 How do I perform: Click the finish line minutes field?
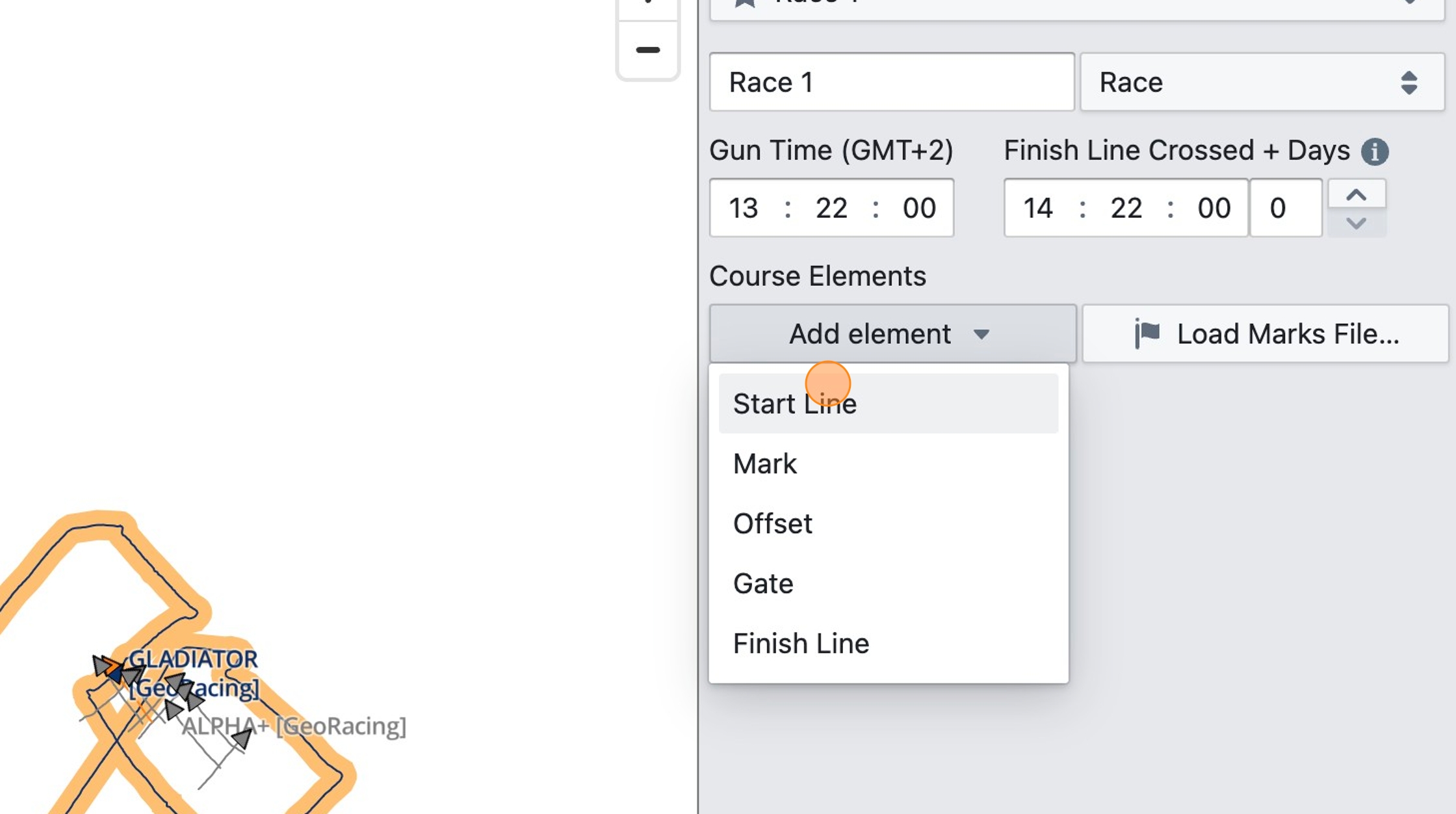[1126, 208]
